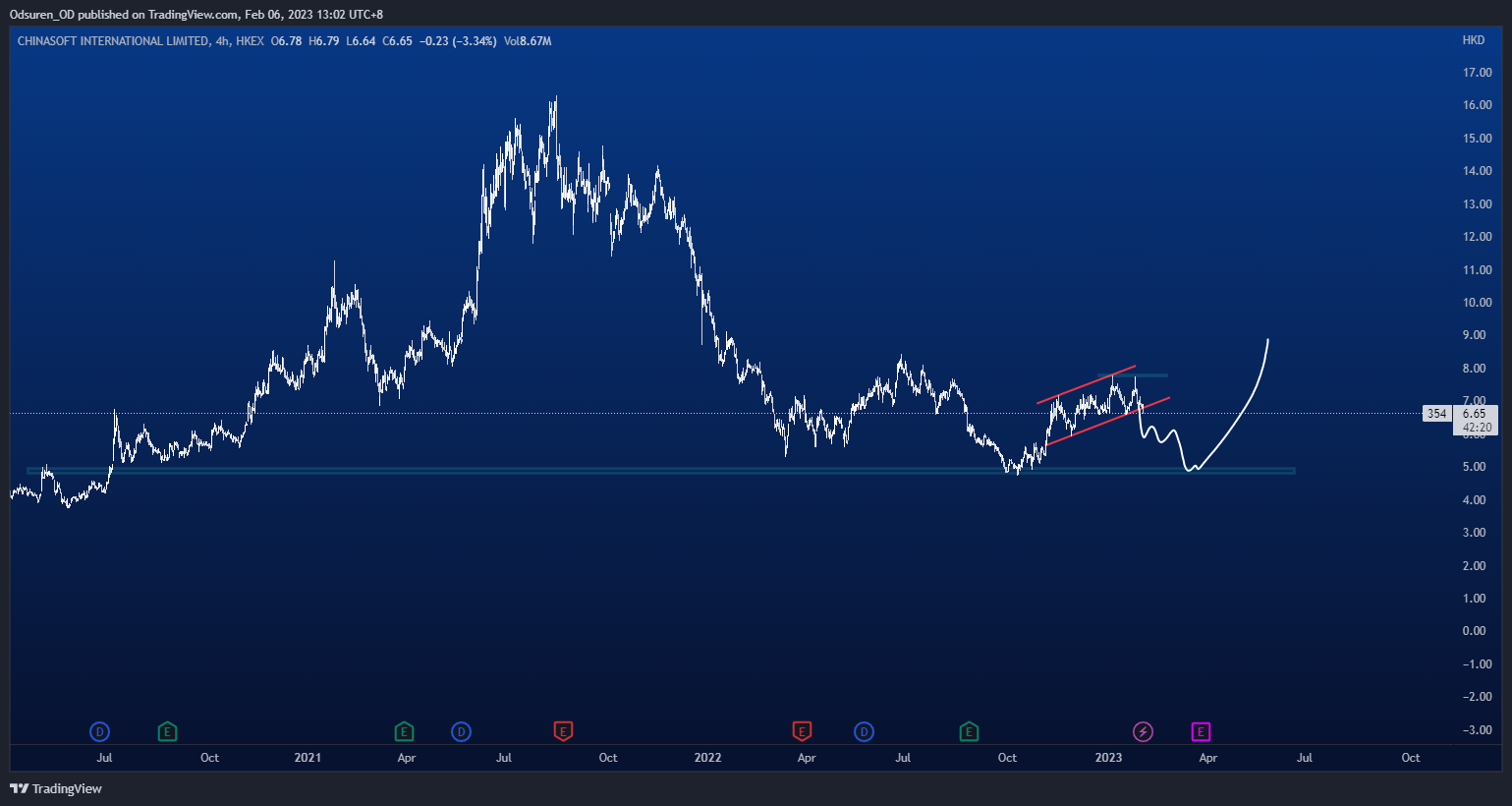Click the Apr label following 2023 on the time axis
Viewport: 1512px width, 806px height.
click(1208, 758)
